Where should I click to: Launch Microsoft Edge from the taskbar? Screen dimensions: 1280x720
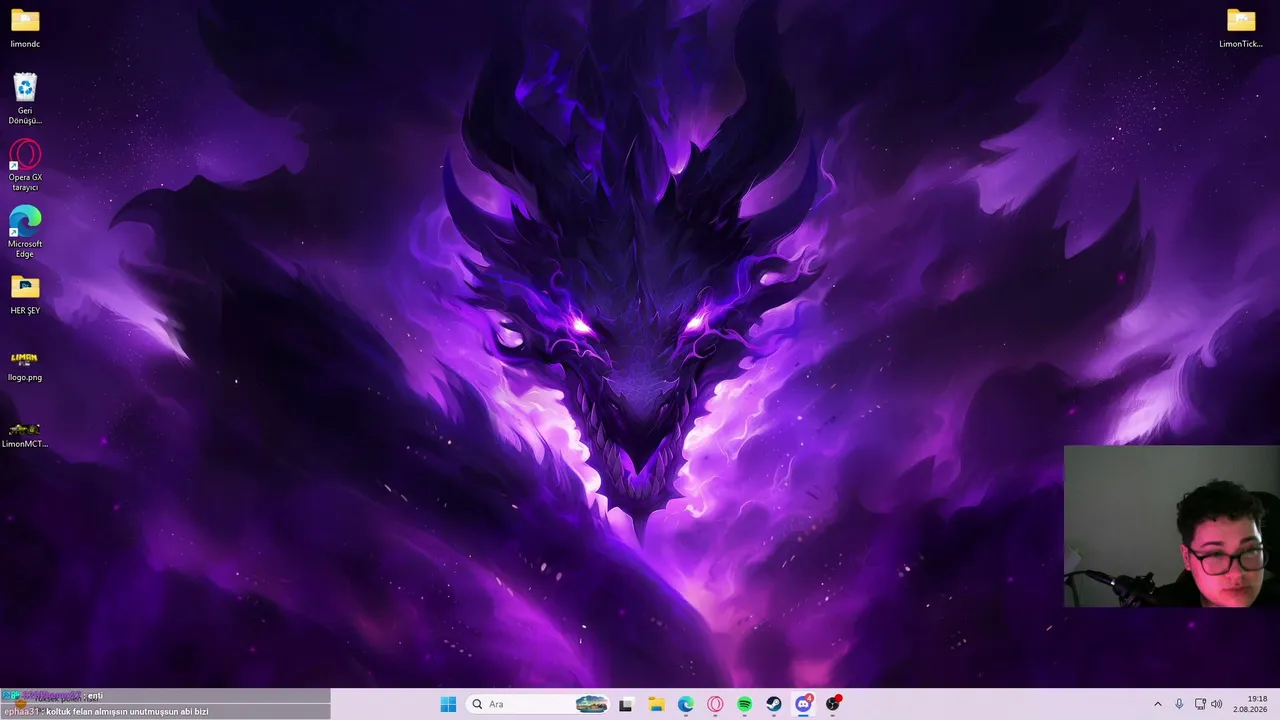[686, 704]
